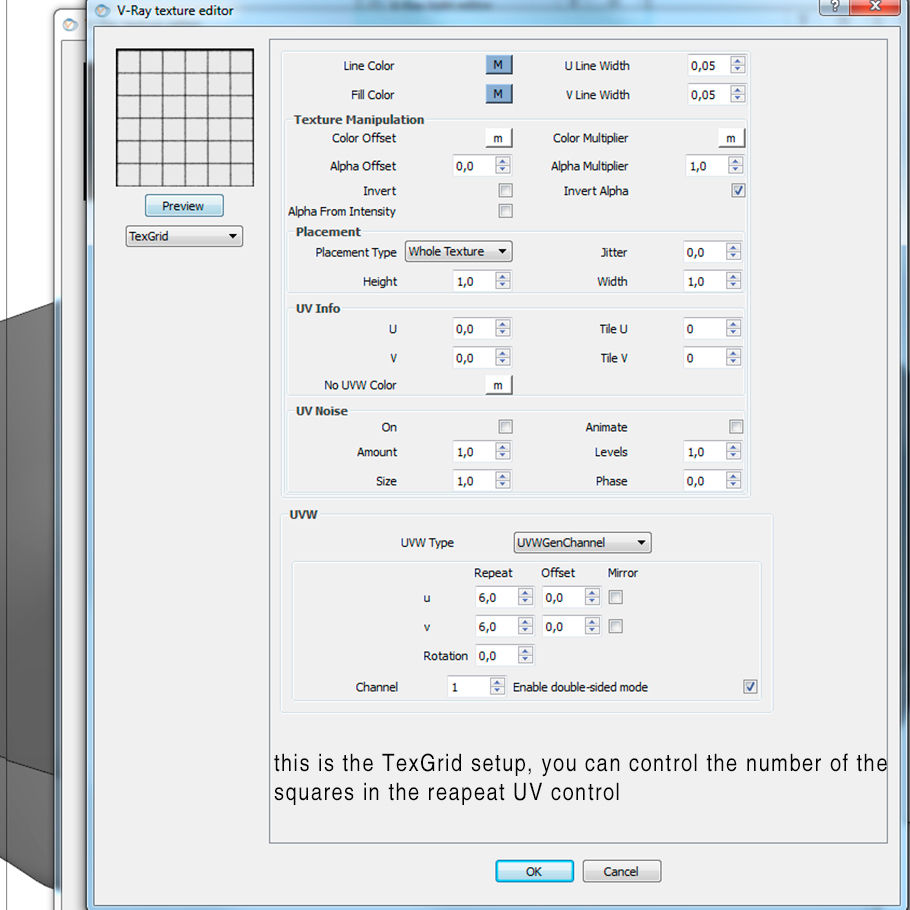The width and height of the screenshot is (910, 910).
Task: Click the Alpha Multiplier spinner arrows
Action: click(736, 165)
